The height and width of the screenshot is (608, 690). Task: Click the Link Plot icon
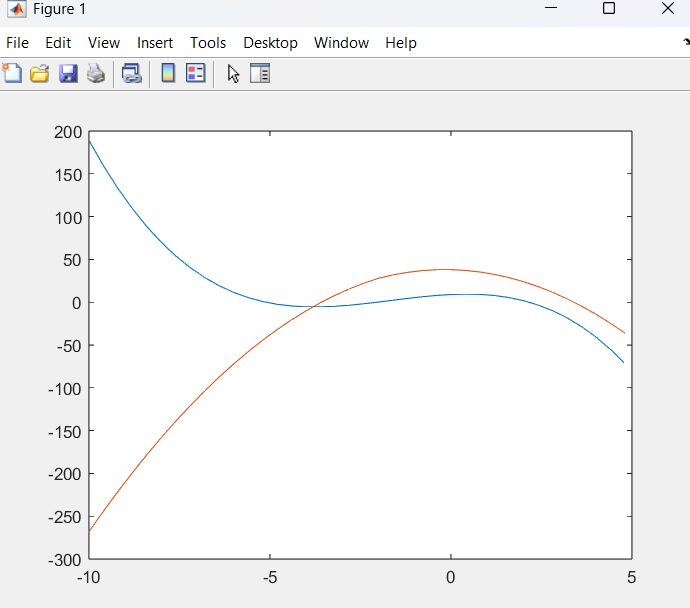coord(132,73)
